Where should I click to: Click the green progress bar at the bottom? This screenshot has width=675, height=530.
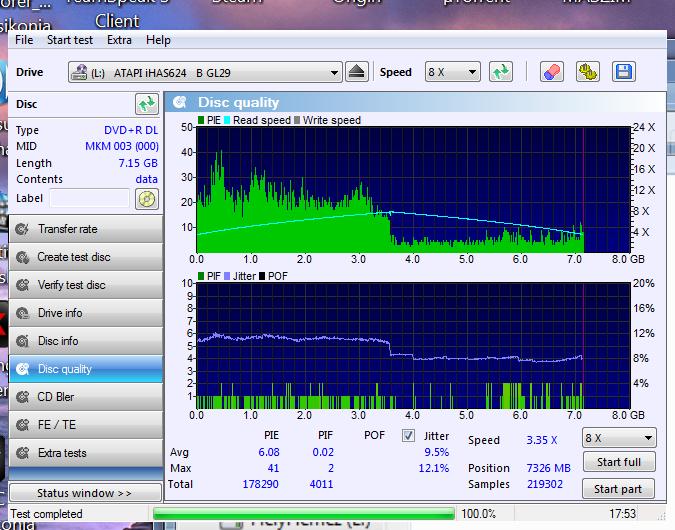point(302,514)
